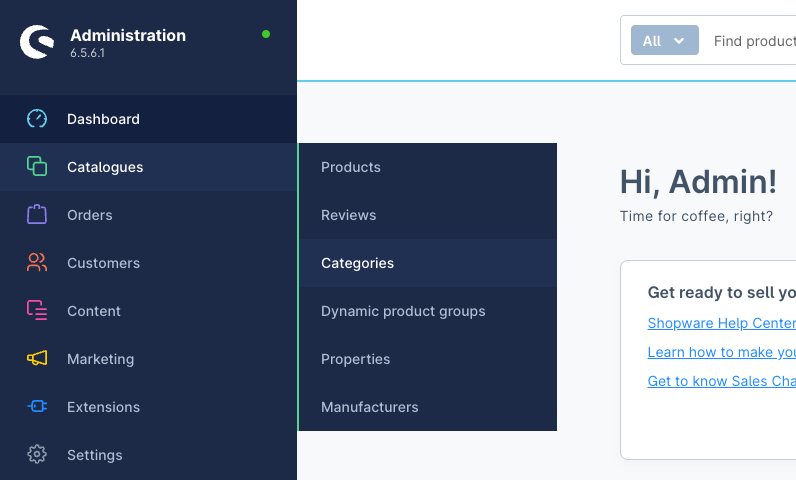Click the Orders shopping bag icon
This screenshot has width=796, height=480.
coord(37,215)
